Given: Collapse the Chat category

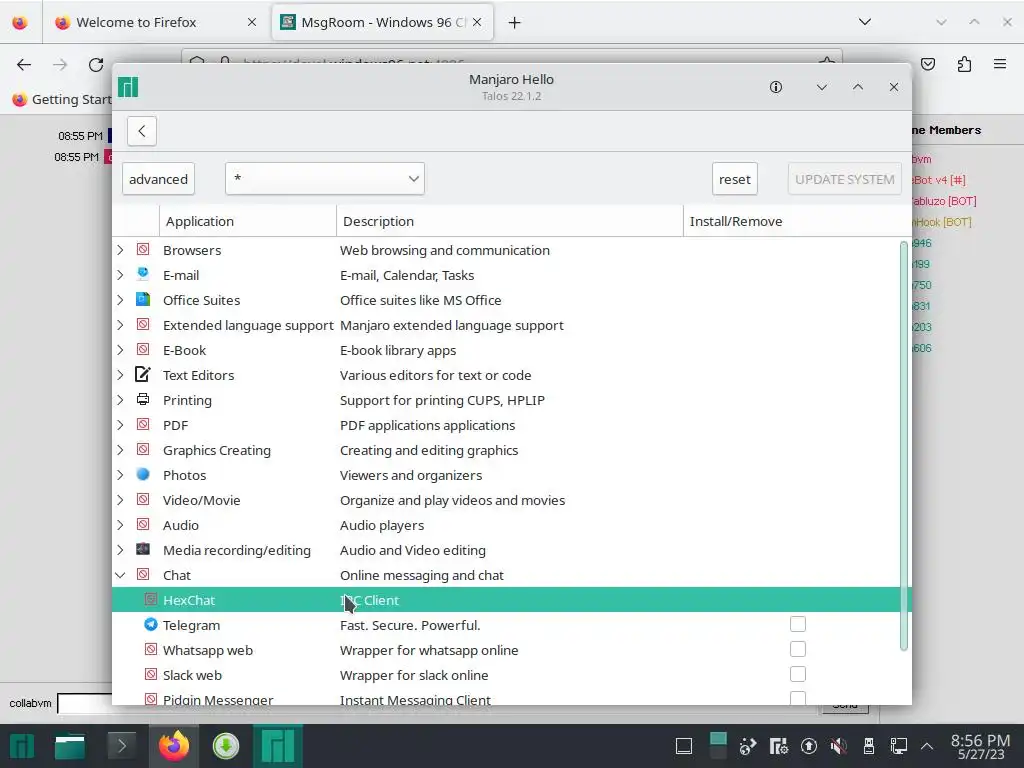Looking at the screenshot, I should pyautogui.click(x=120, y=575).
